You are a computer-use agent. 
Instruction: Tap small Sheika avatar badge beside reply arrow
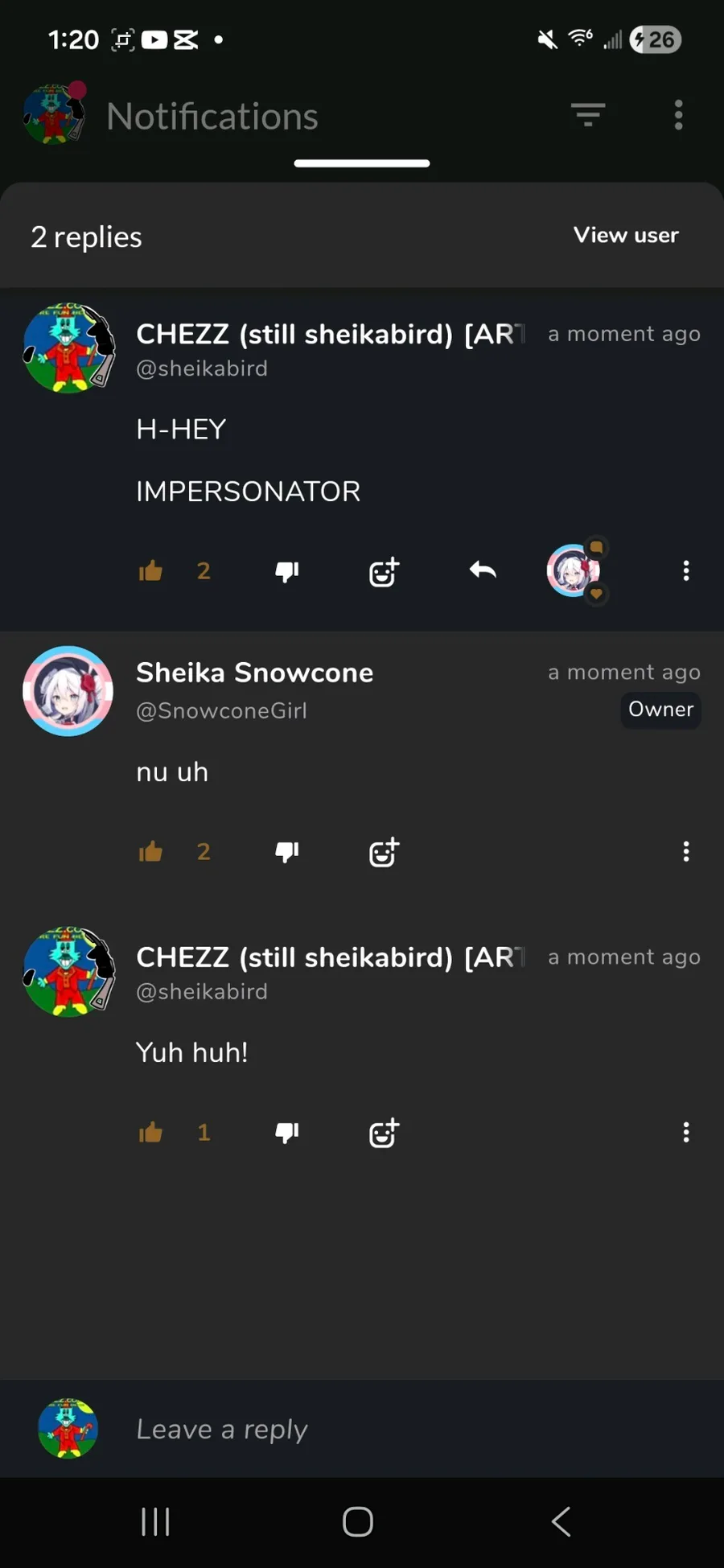click(x=575, y=570)
